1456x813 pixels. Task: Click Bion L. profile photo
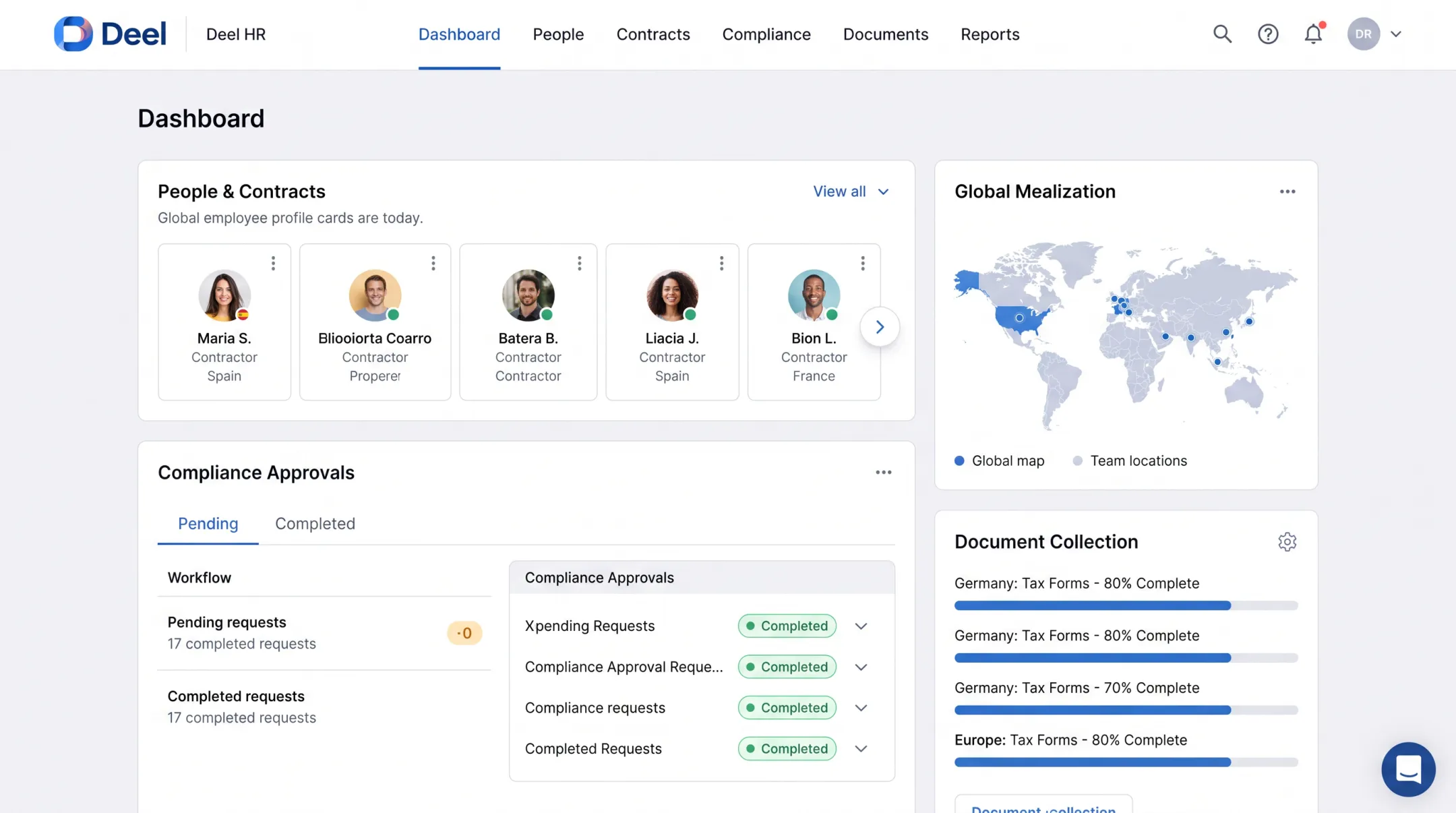[x=814, y=295]
